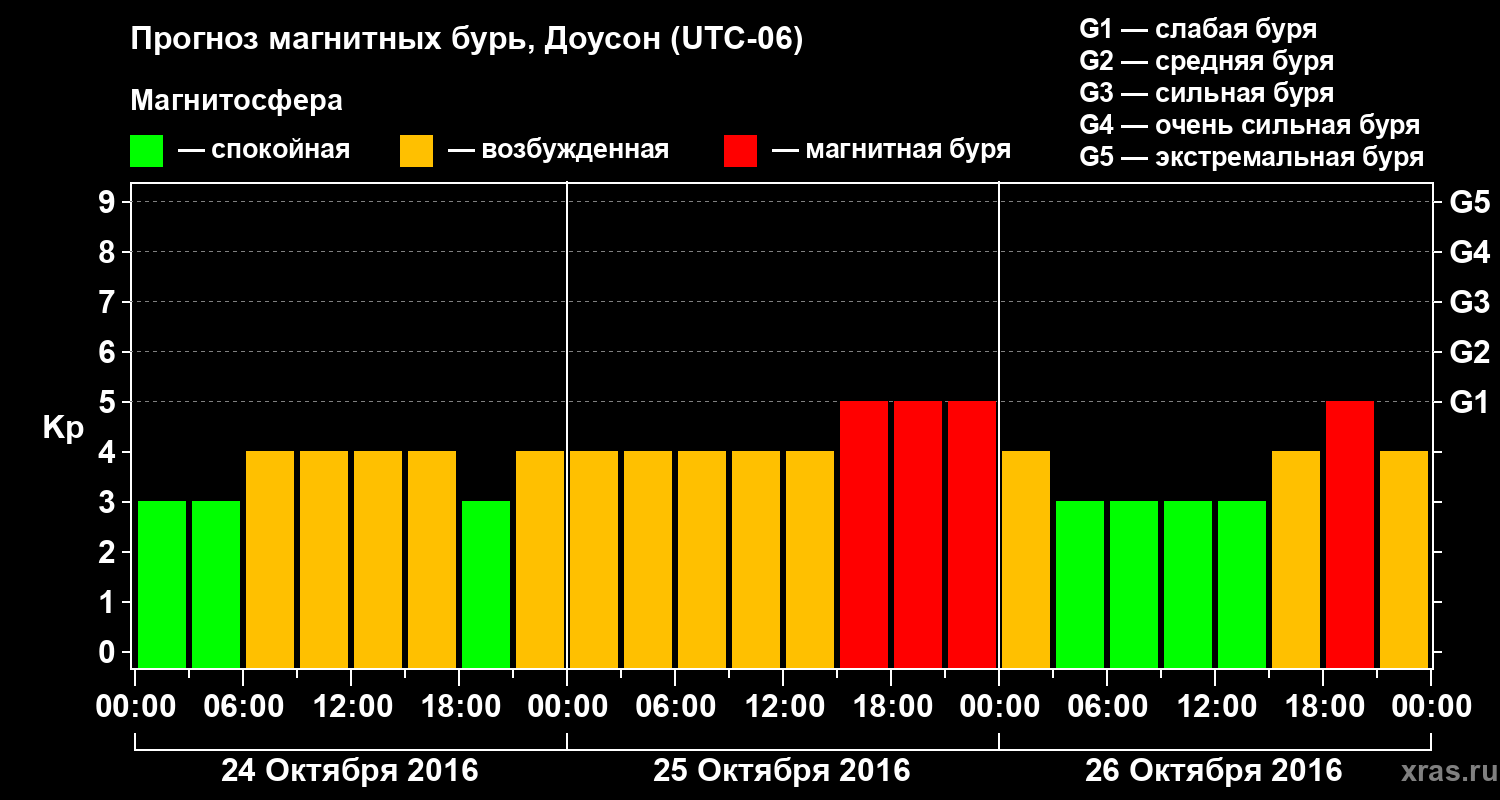Select the chart title 'Прогноз магнитных бурь, Доусон (UTC-06)'

click(467, 41)
